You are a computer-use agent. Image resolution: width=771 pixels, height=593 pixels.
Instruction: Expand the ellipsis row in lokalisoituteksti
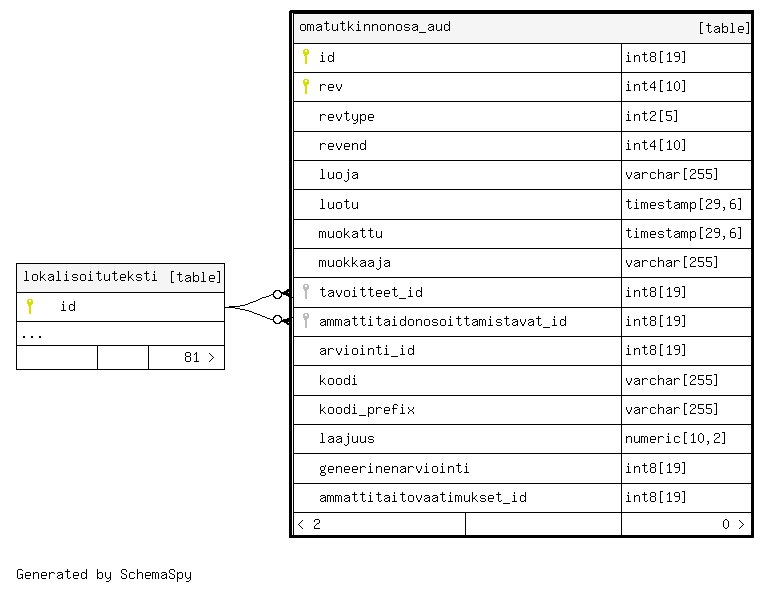pos(32,335)
